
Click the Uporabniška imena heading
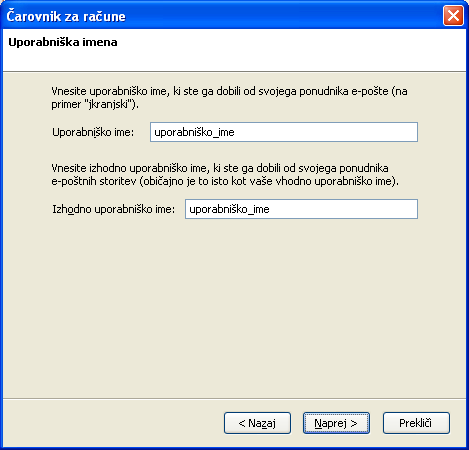(63, 42)
